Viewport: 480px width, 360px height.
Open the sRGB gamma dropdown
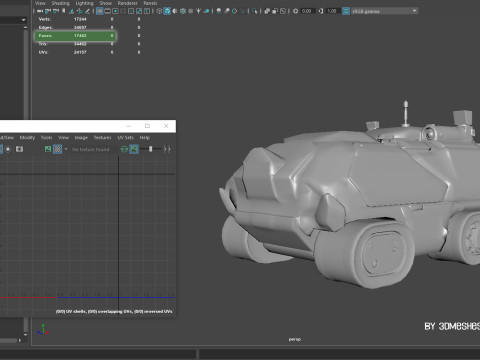tap(384, 11)
